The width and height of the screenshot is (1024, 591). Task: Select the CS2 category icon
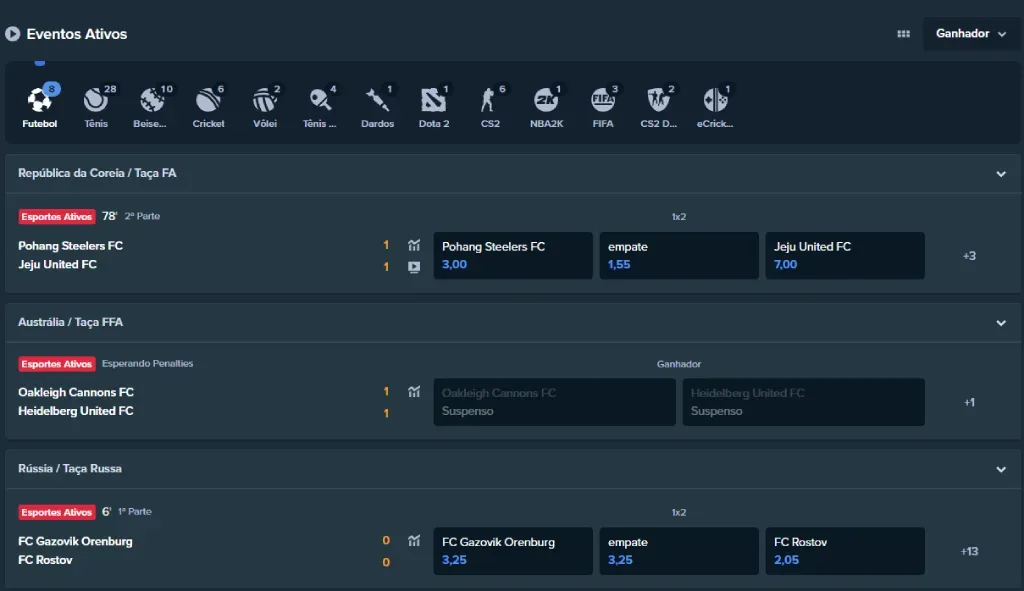pos(490,100)
